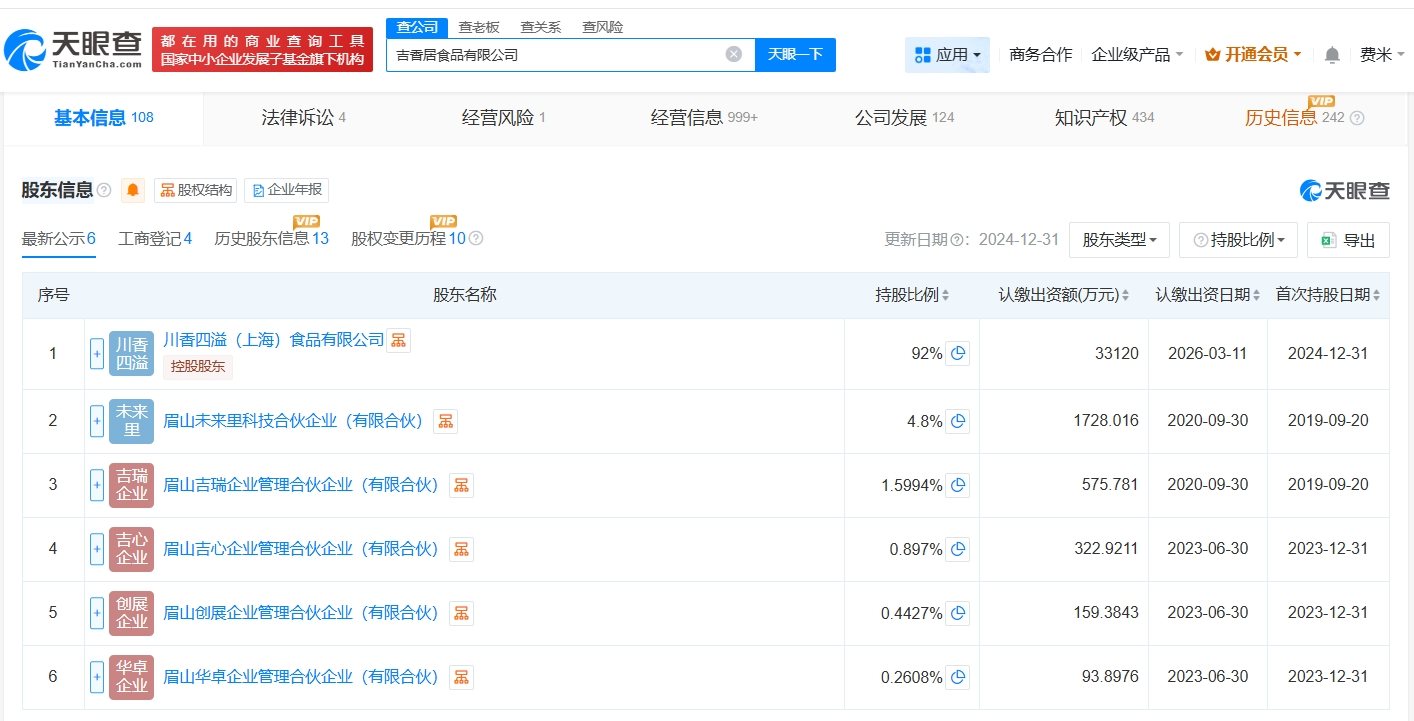Clear the company search box text
Screen dimensions: 1414x721
click(x=733, y=55)
